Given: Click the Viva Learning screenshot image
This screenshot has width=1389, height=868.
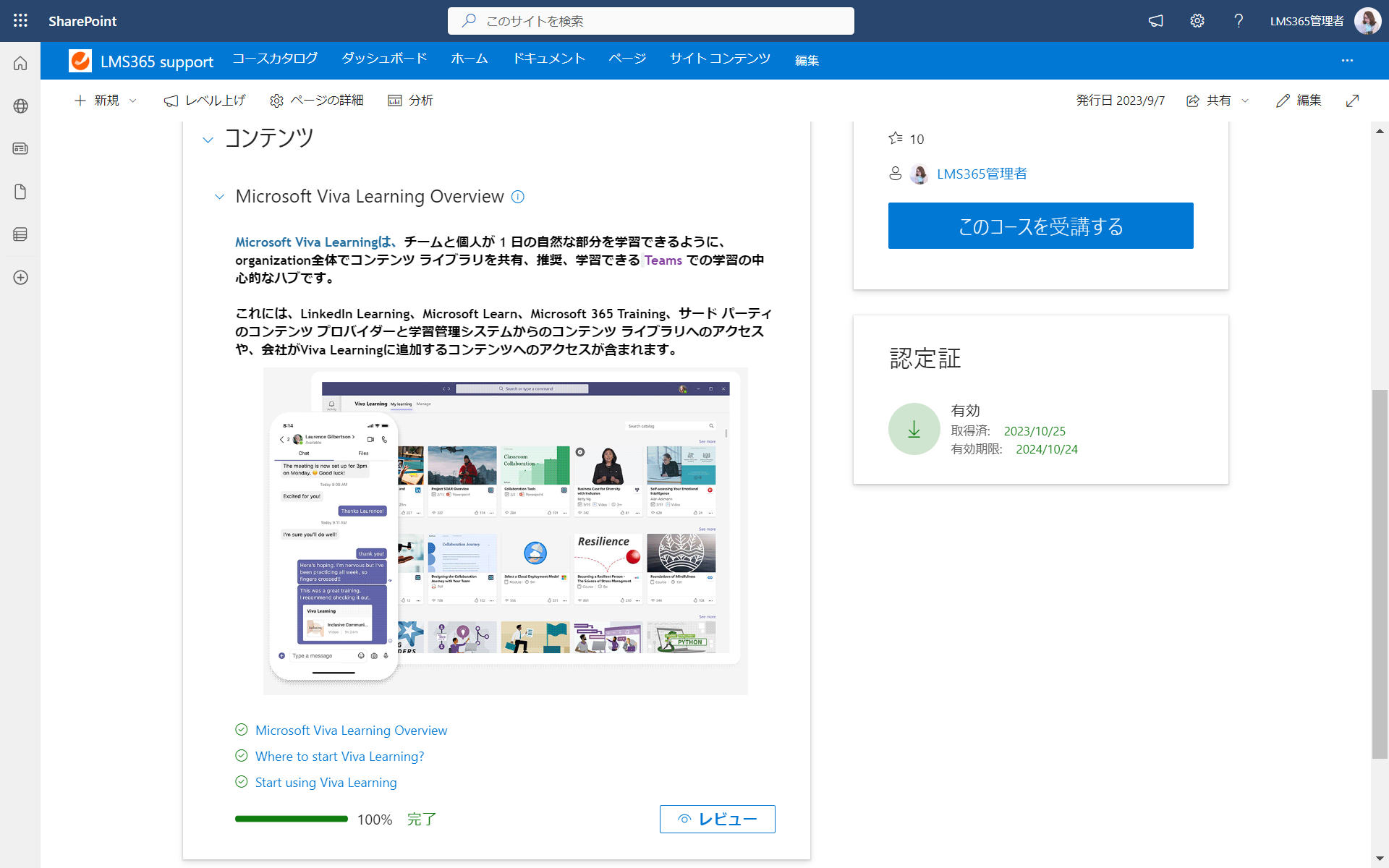Looking at the screenshot, I should click(x=505, y=531).
